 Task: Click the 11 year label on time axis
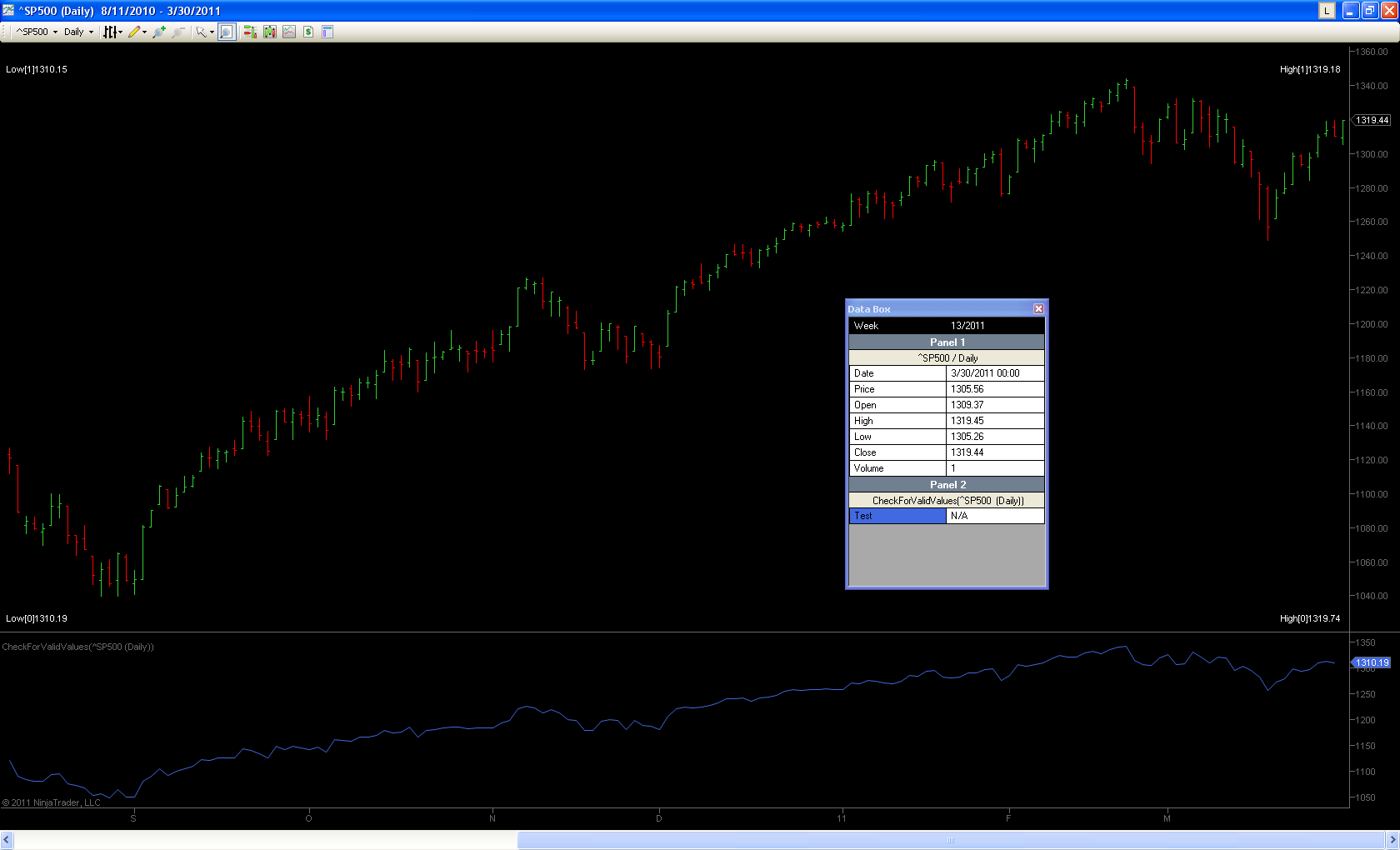842,818
